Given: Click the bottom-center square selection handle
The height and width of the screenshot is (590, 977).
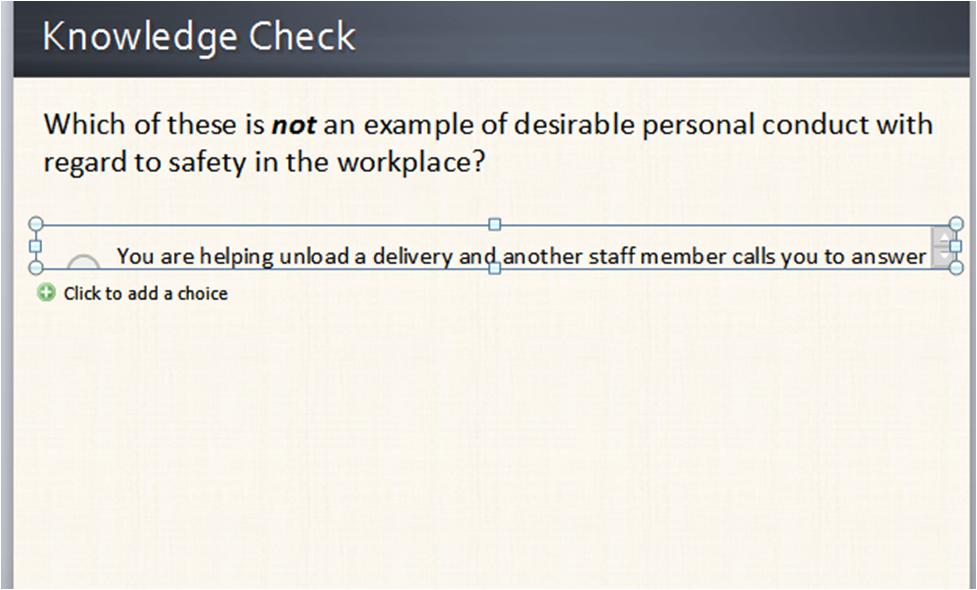Looking at the screenshot, I should pyautogui.click(x=495, y=268).
